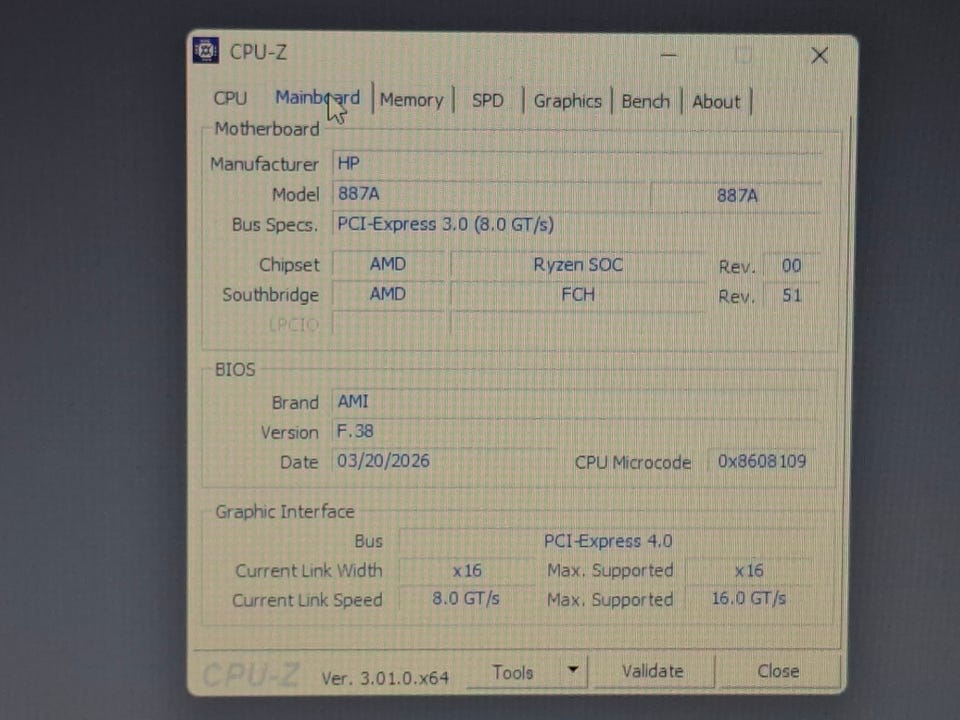960x720 pixels.
Task: Open the Memory tab
Action: (x=411, y=100)
